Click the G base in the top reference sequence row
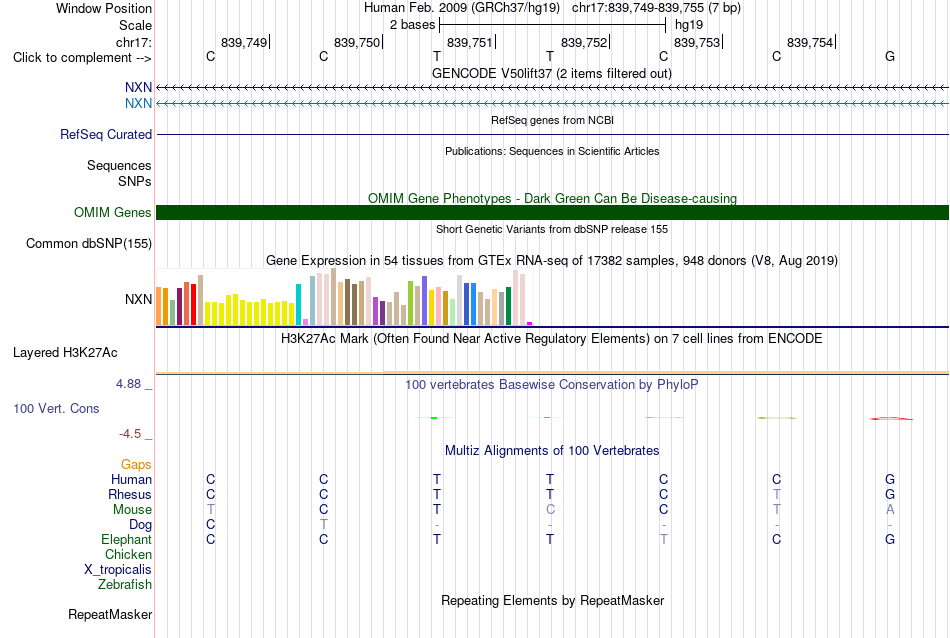This screenshot has height=638, width=950. coord(889,56)
